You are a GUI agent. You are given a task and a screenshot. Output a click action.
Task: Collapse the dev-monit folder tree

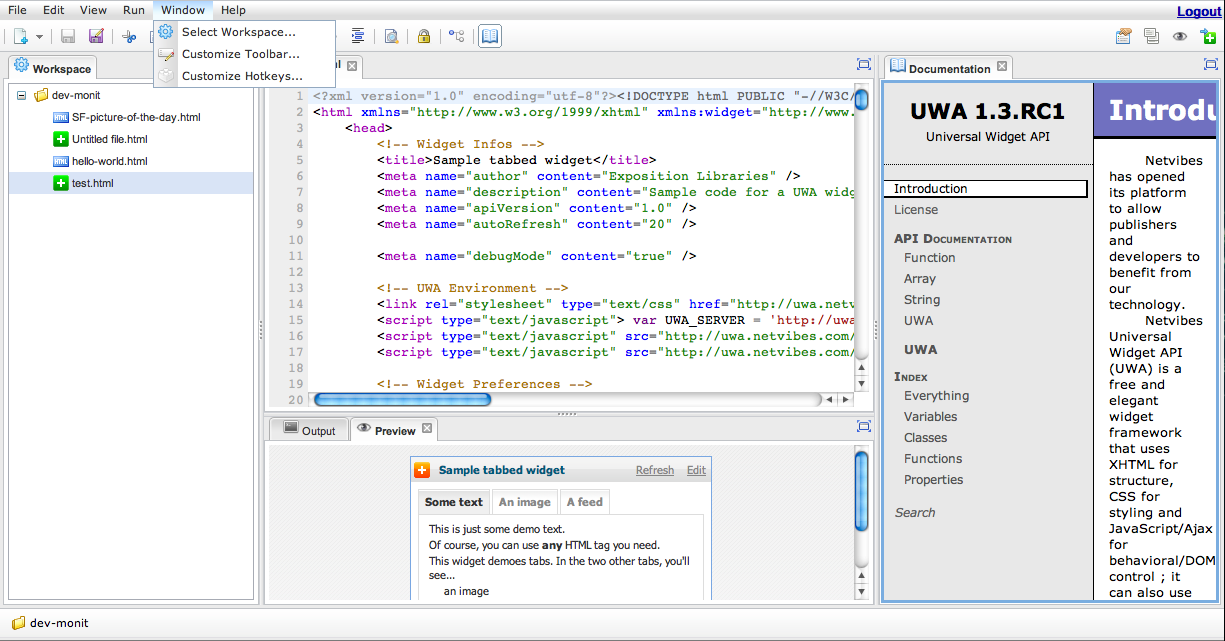[x=21, y=96]
